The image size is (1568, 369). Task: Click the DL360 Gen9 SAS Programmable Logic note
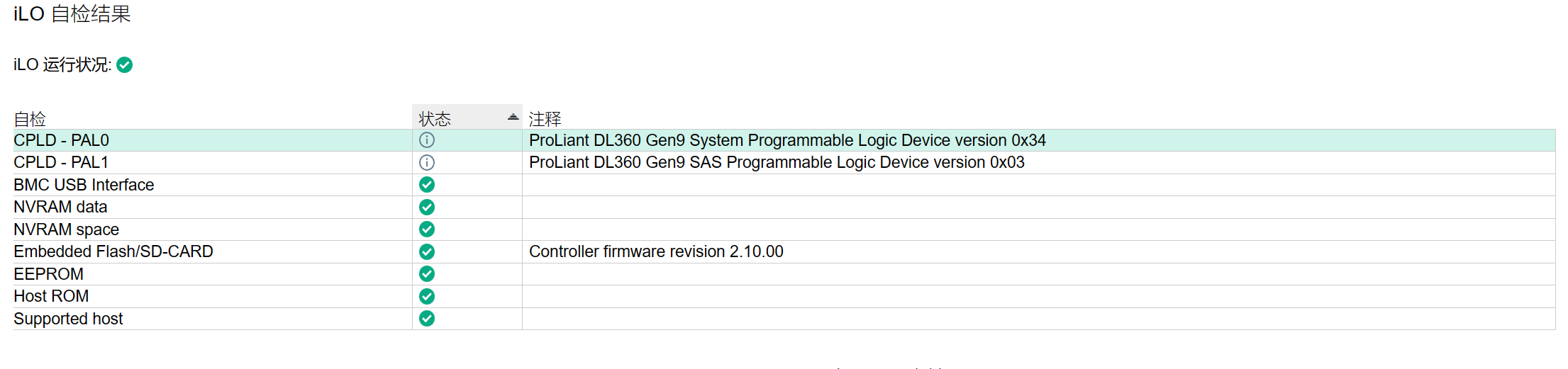777,163
